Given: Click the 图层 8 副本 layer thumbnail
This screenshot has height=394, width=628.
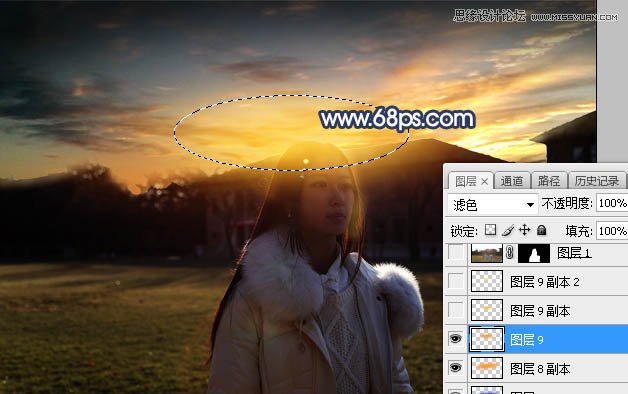Looking at the screenshot, I should [x=487, y=368].
